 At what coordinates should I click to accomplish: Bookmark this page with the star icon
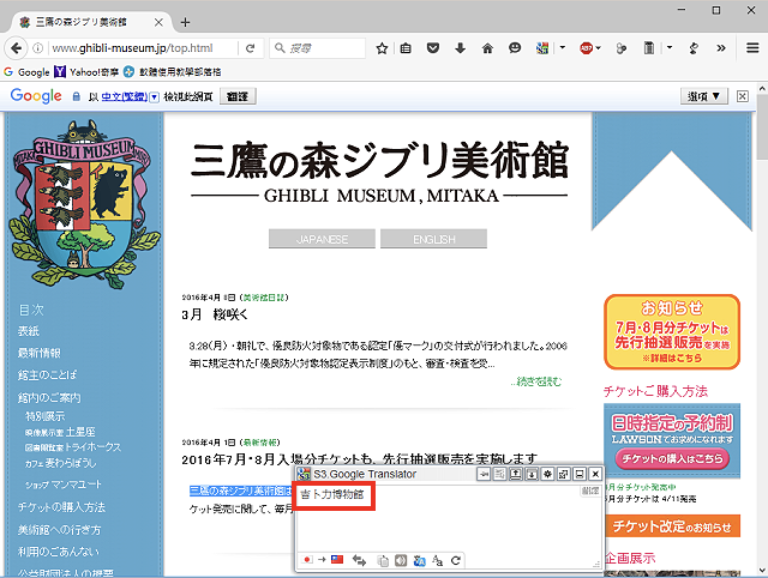click(382, 48)
